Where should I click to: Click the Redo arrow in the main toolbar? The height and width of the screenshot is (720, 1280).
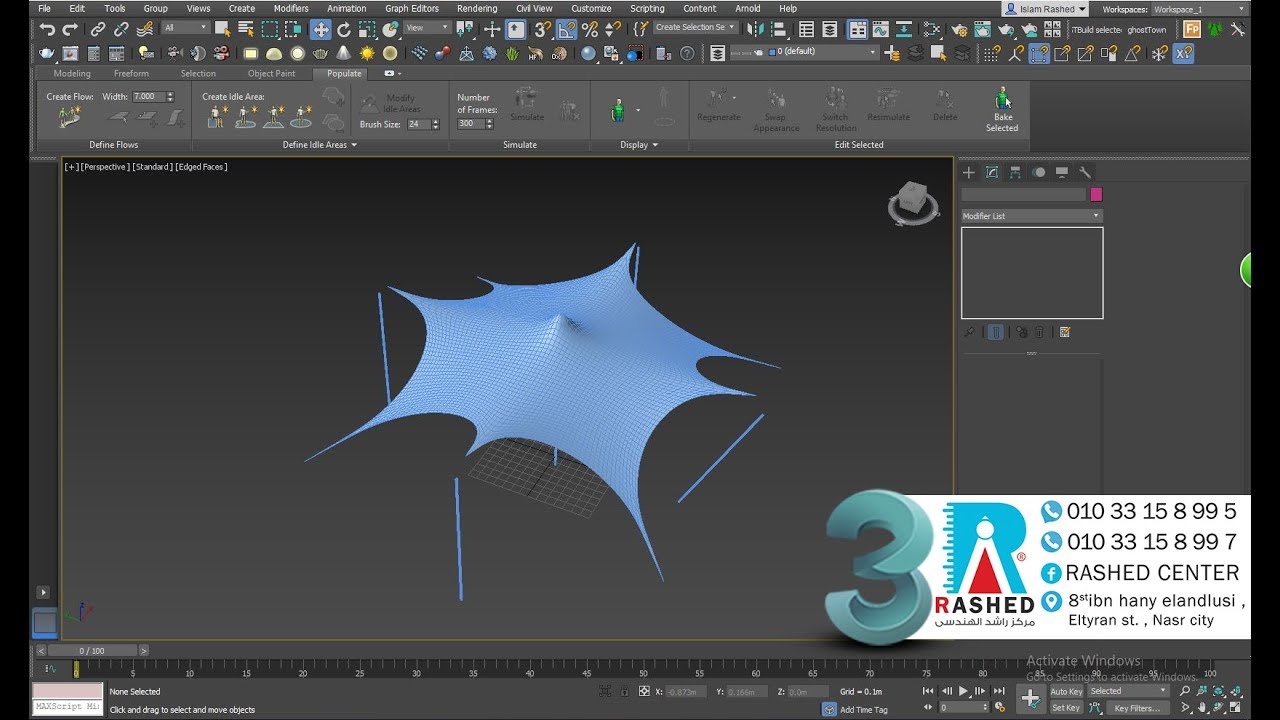70,29
